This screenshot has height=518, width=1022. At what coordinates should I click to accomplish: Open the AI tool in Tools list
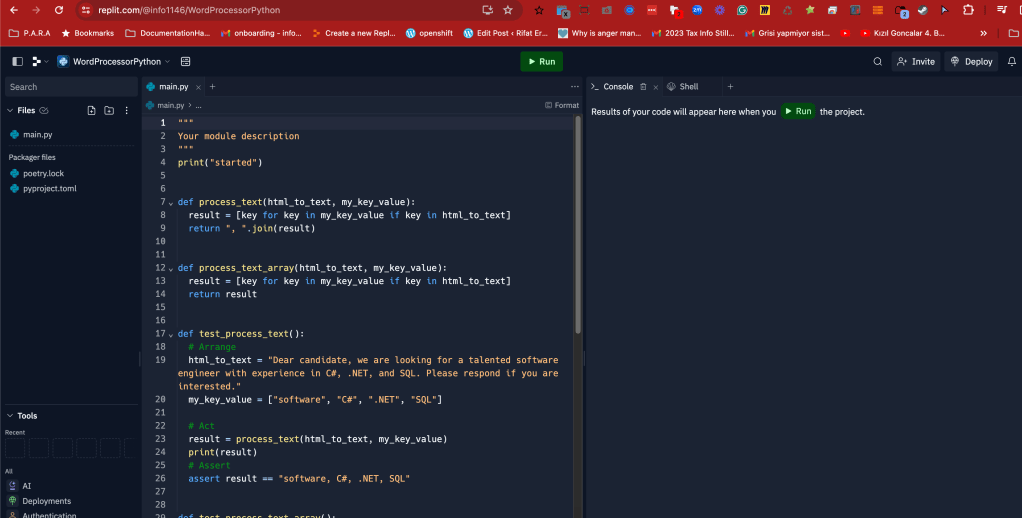[26, 486]
